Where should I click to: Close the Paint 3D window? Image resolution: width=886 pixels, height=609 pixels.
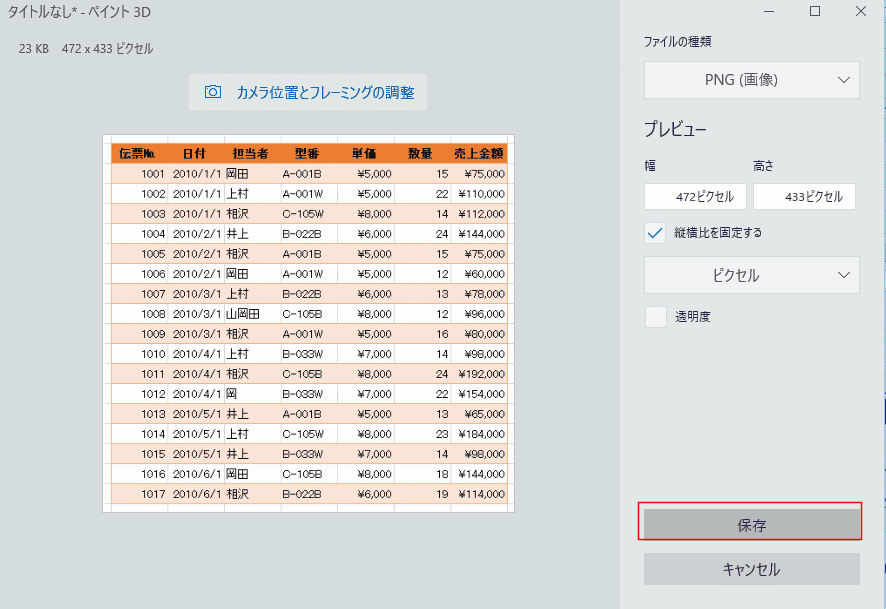861,11
